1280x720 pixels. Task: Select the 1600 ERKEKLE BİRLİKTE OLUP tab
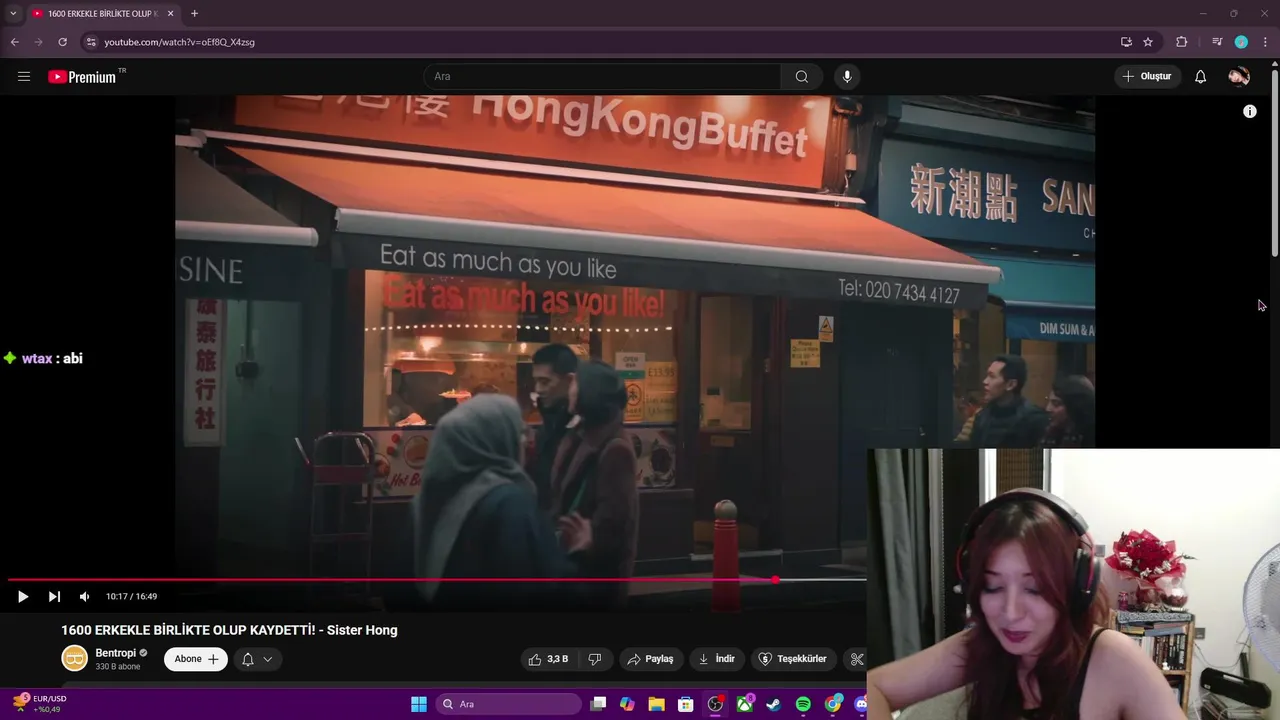(104, 14)
